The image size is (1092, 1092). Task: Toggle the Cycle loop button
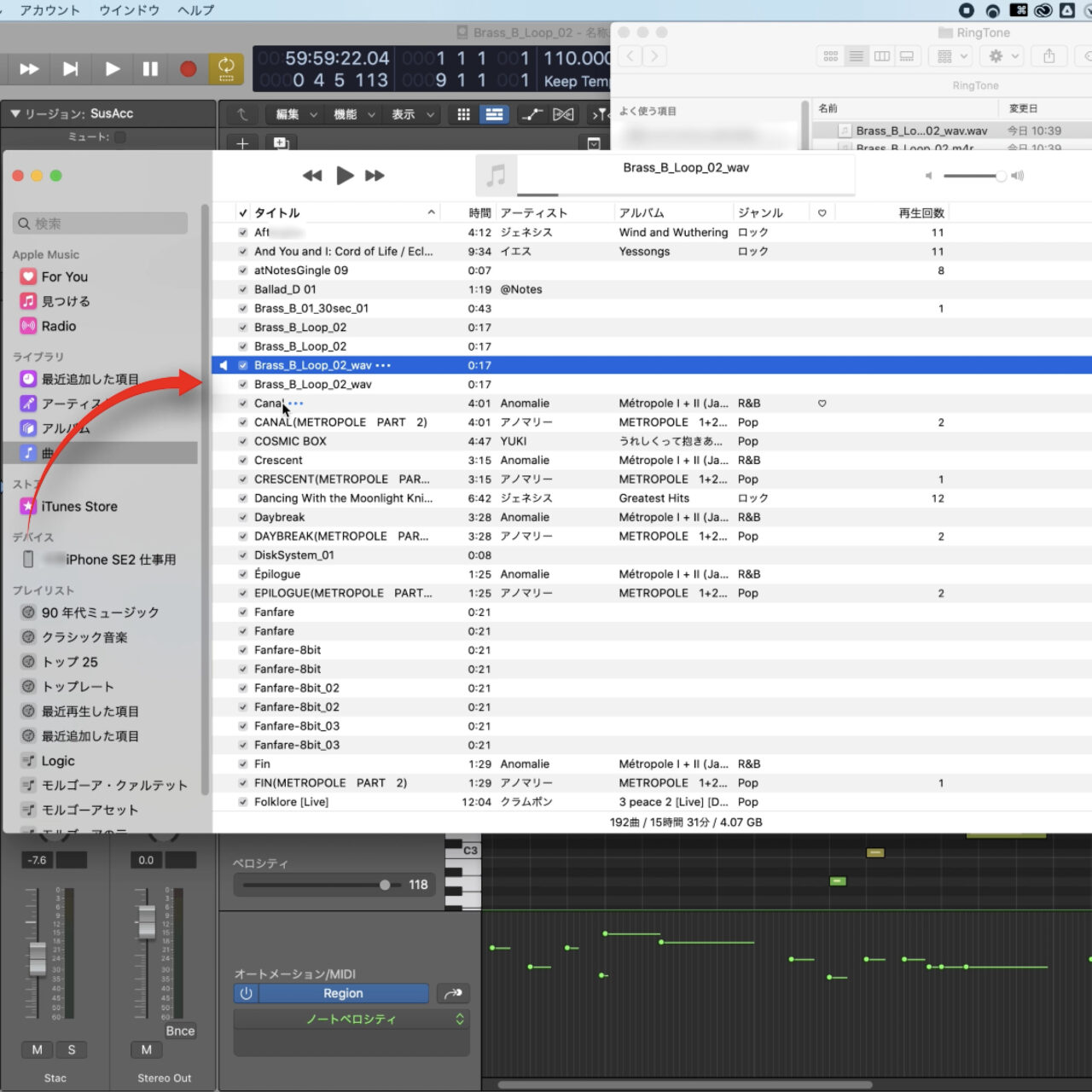coord(226,69)
